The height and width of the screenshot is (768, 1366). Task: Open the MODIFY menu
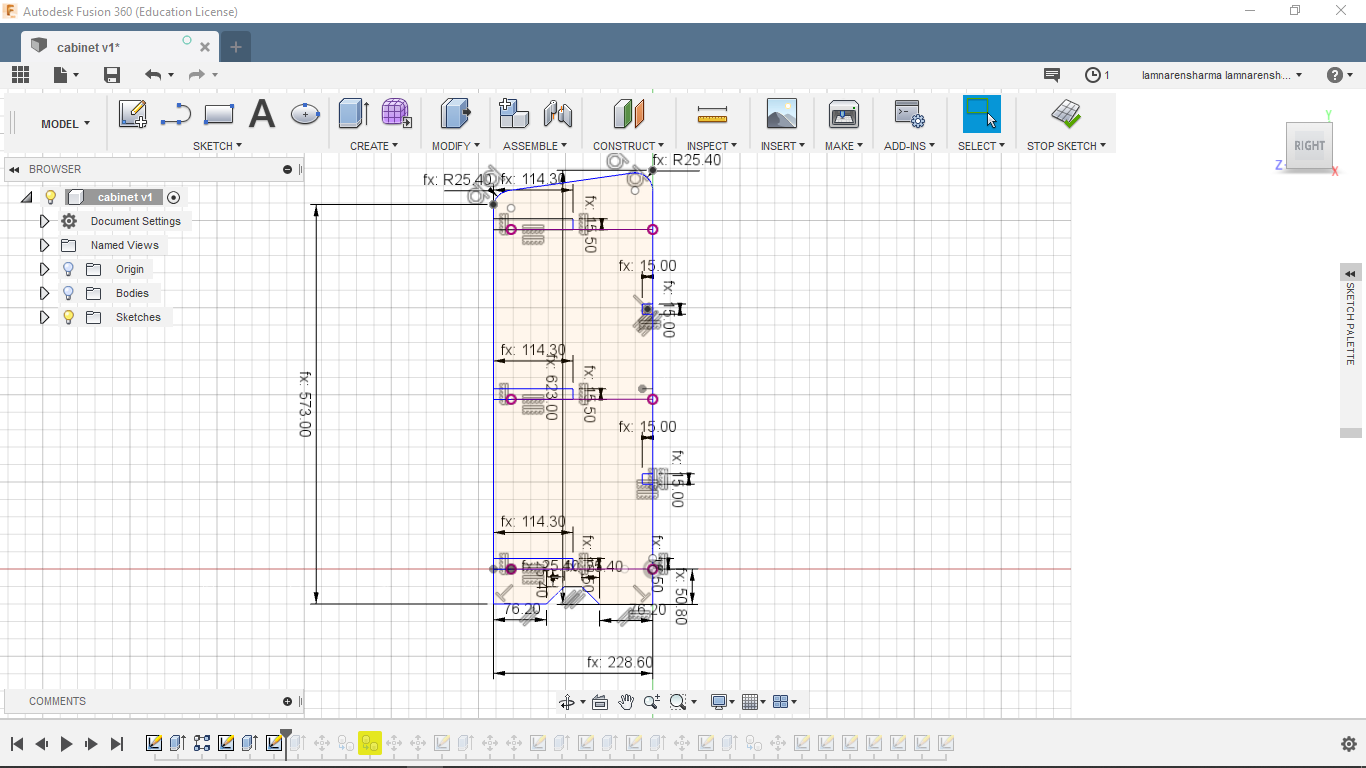tap(456, 146)
